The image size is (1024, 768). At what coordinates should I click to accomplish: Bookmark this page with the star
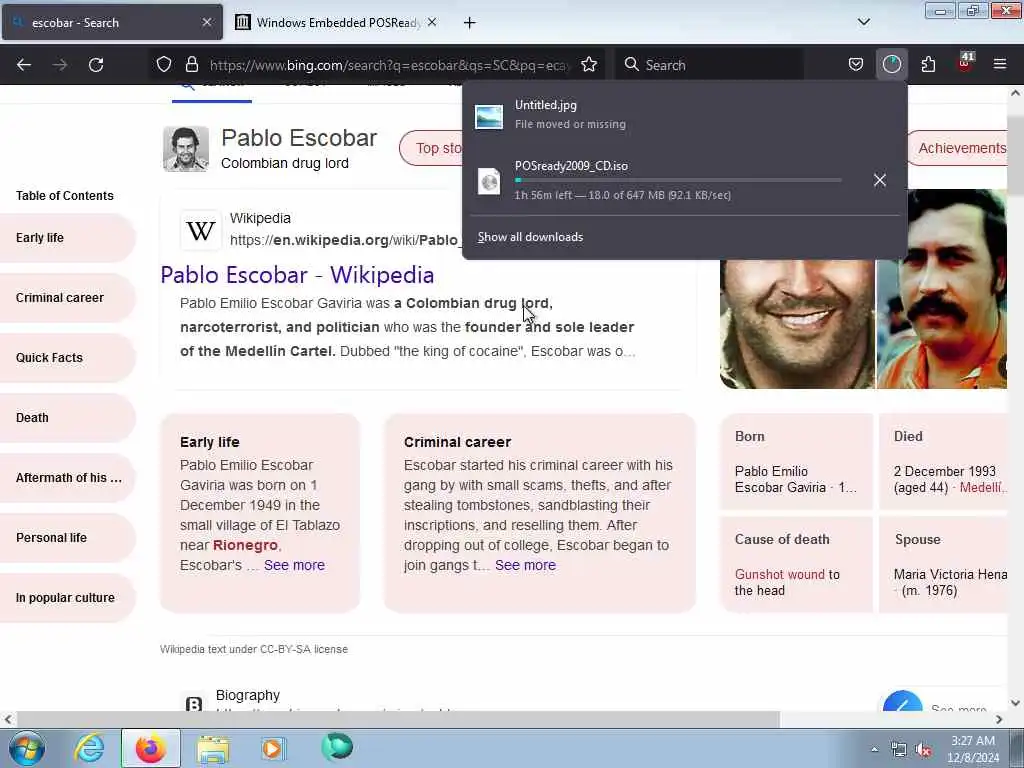589,65
